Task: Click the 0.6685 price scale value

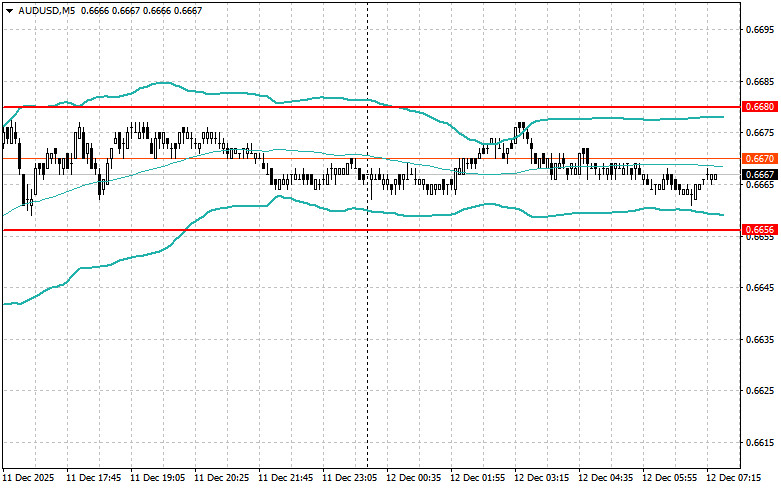Action: click(760, 81)
